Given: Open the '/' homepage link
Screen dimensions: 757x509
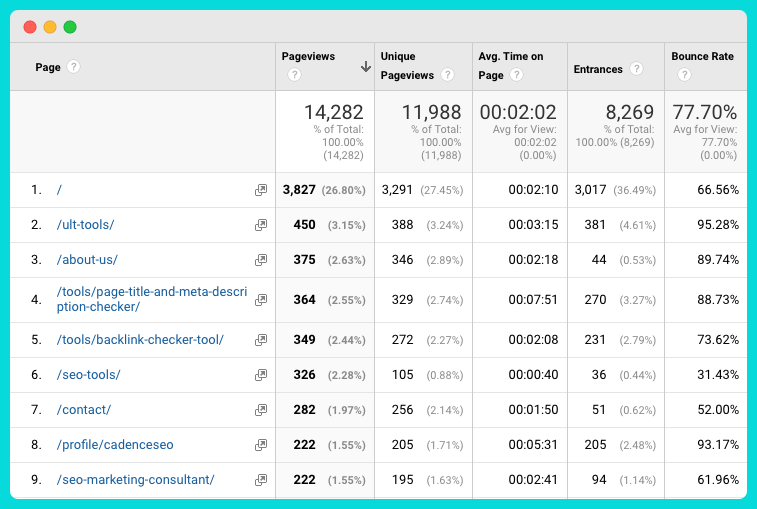Looking at the screenshot, I should pos(59,190).
